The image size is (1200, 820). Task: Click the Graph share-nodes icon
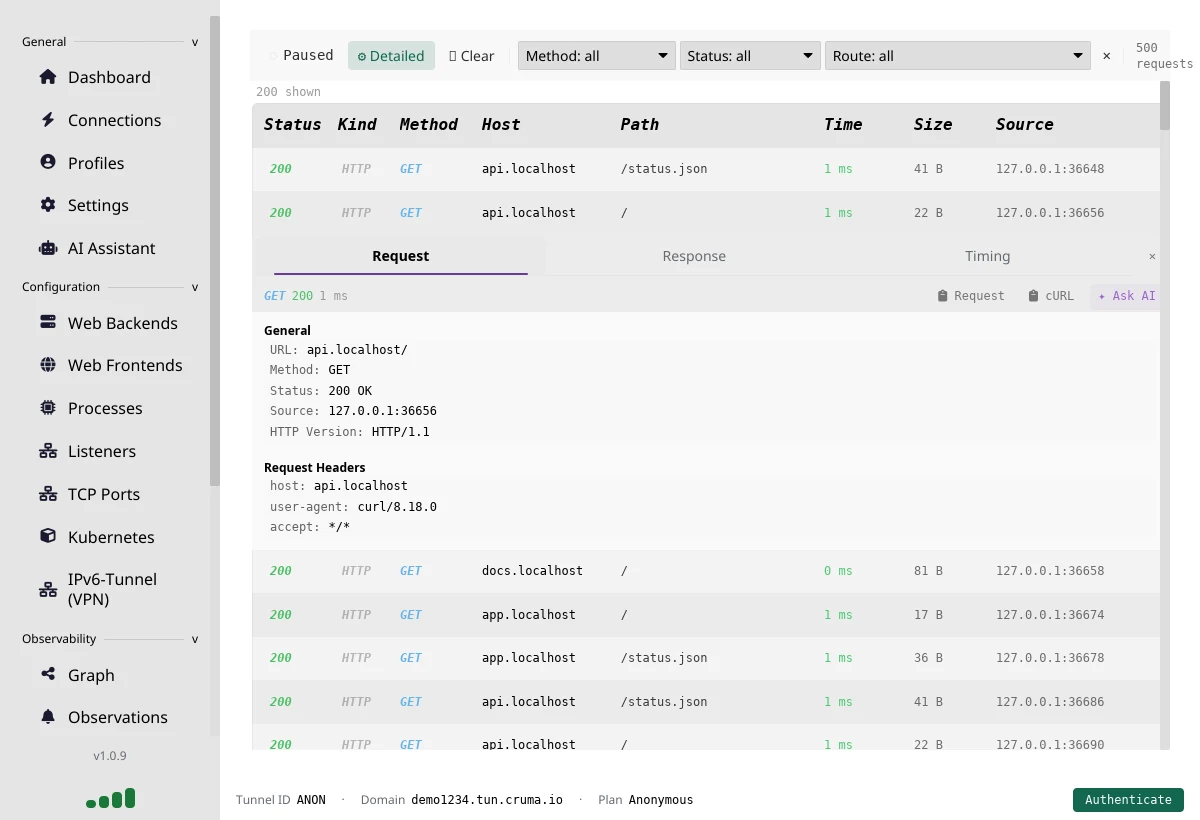click(47, 675)
